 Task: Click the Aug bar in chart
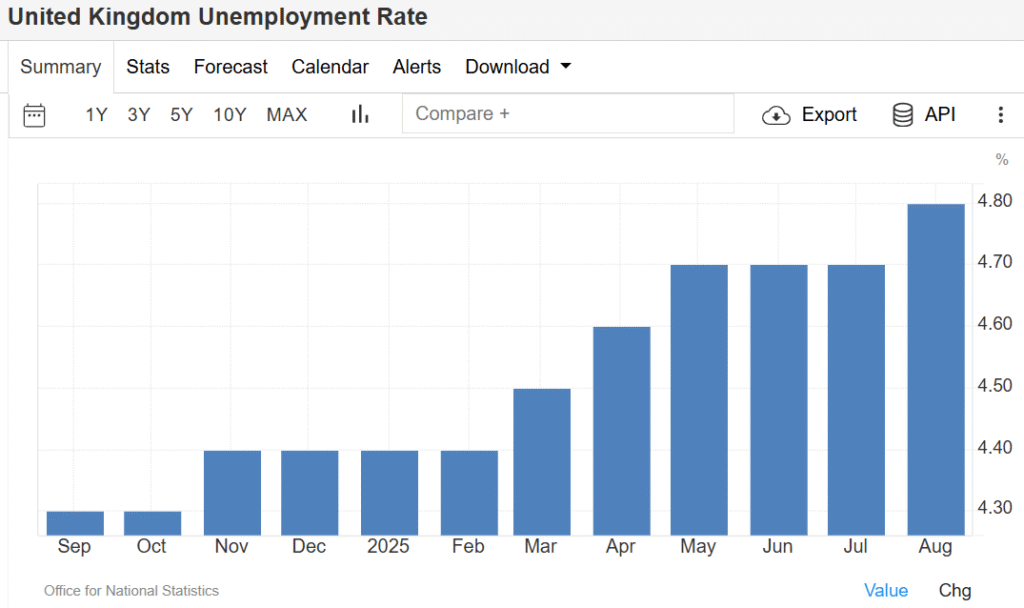click(935, 369)
